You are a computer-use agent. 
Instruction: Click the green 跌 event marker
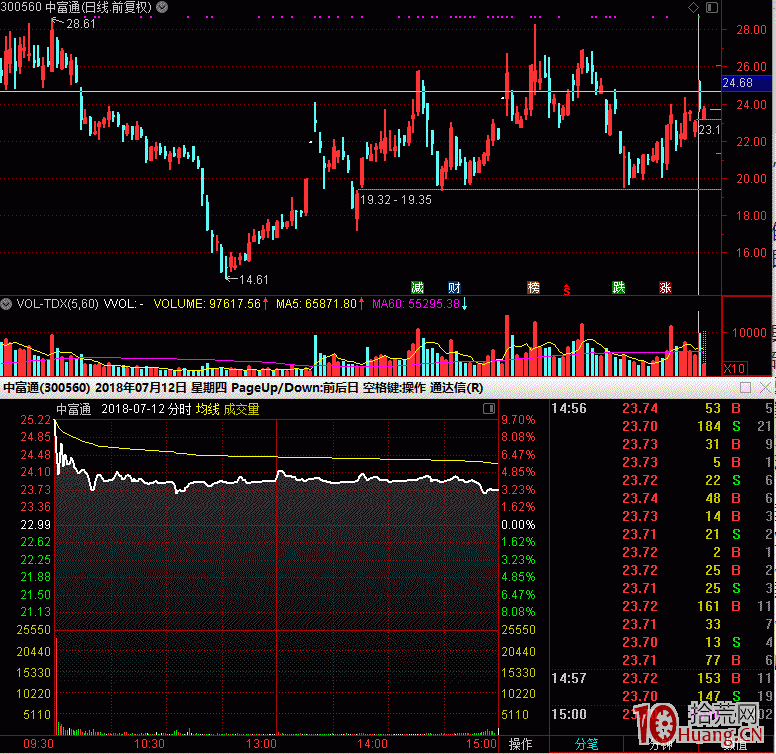(x=619, y=287)
